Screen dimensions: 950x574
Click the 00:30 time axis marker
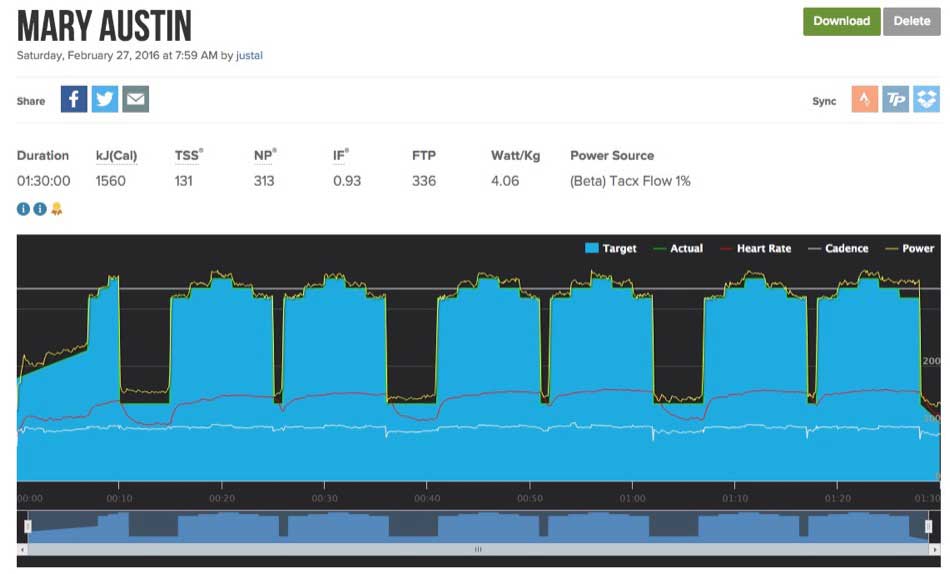point(325,498)
